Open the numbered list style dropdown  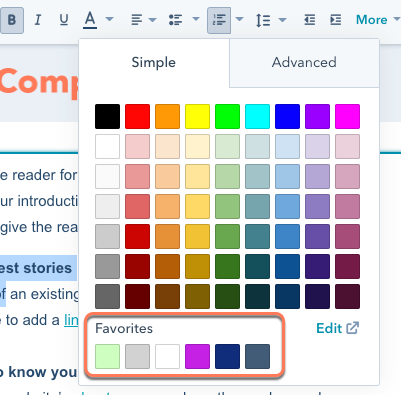(x=239, y=19)
